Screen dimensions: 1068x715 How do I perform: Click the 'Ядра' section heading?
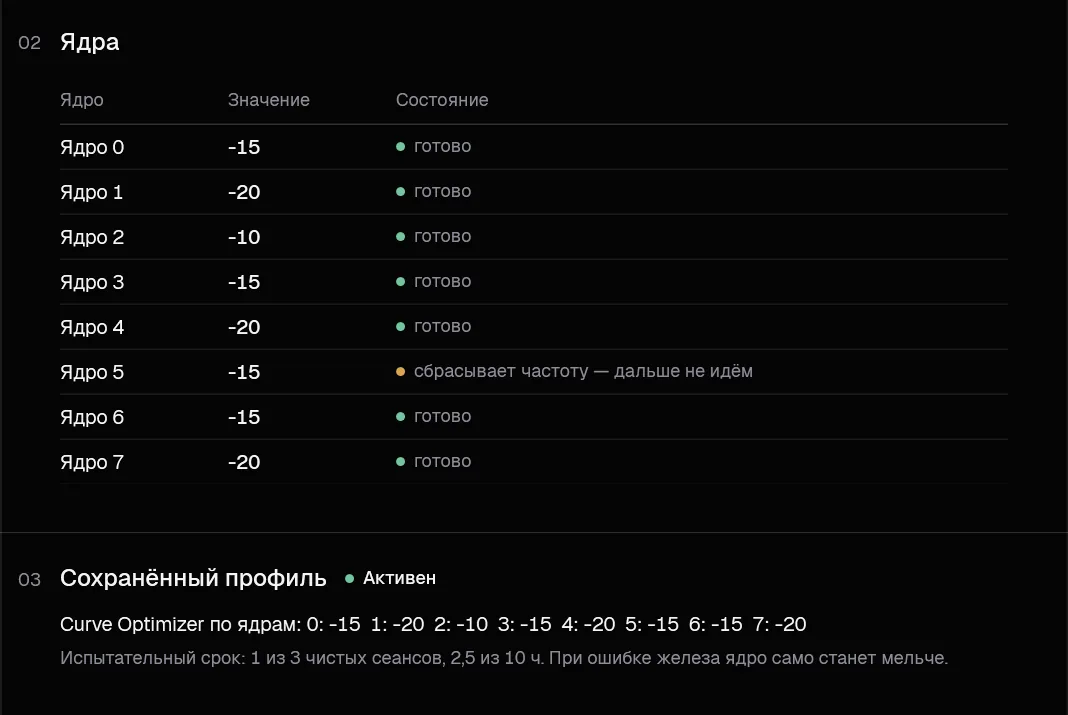pyautogui.click(x=89, y=42)
